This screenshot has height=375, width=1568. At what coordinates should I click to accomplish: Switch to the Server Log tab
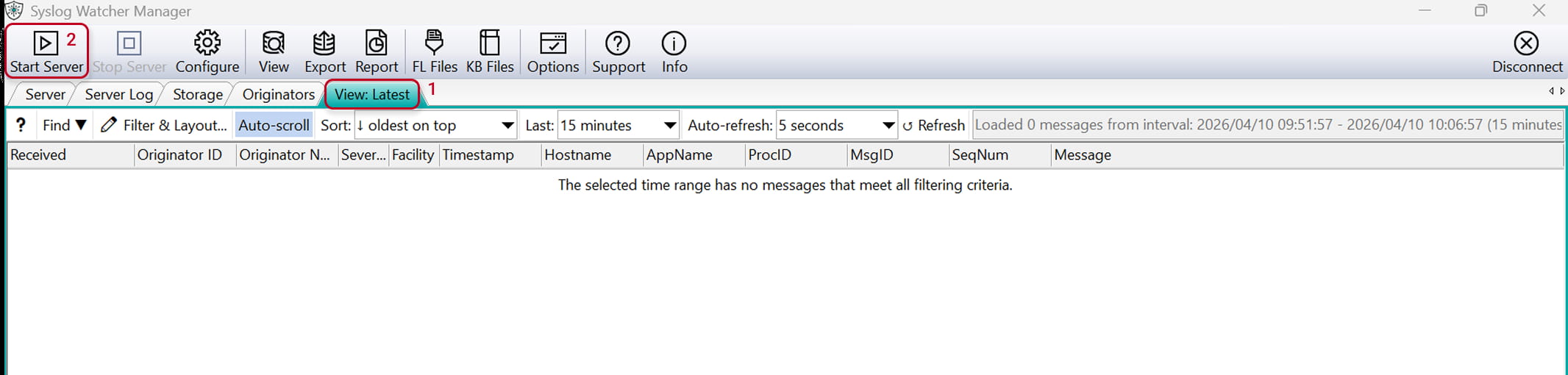pos(118,94)
